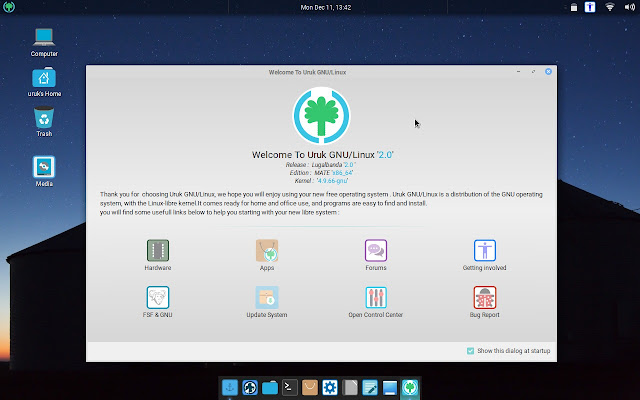Open the Bug Report icon

[484, 297]
